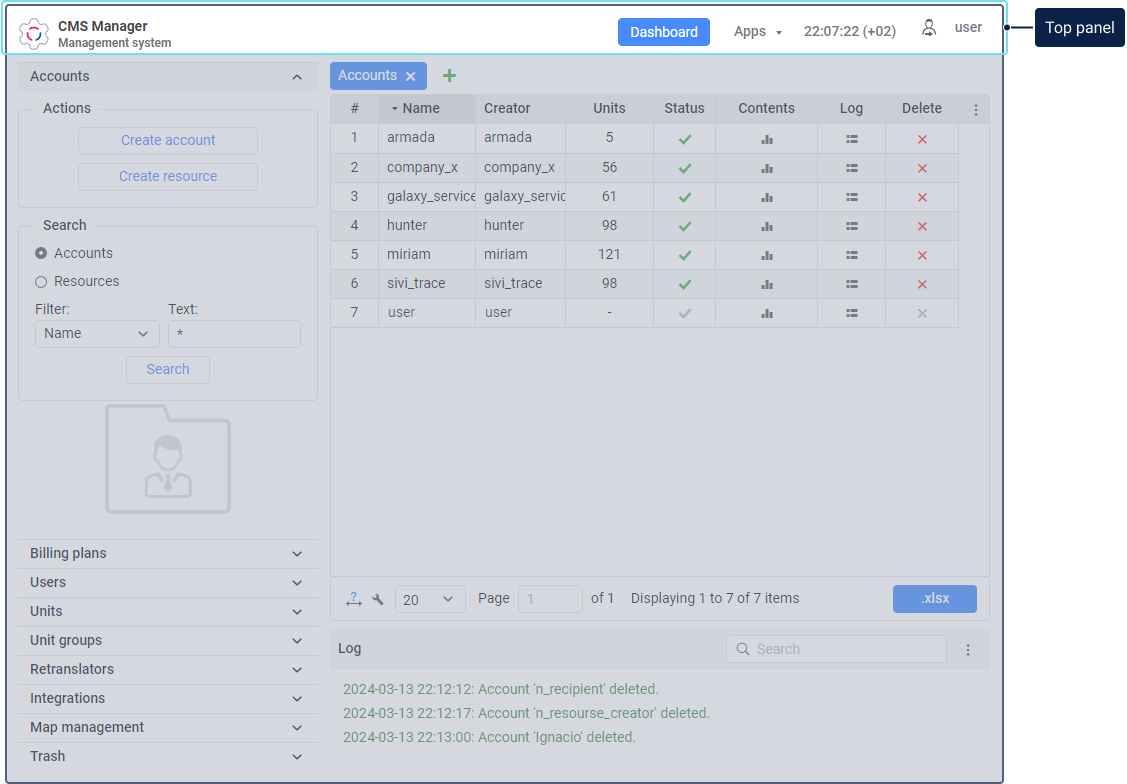Export table with .xlsx button
Viewport: 1127px width, 784px height.
point(934,599)
